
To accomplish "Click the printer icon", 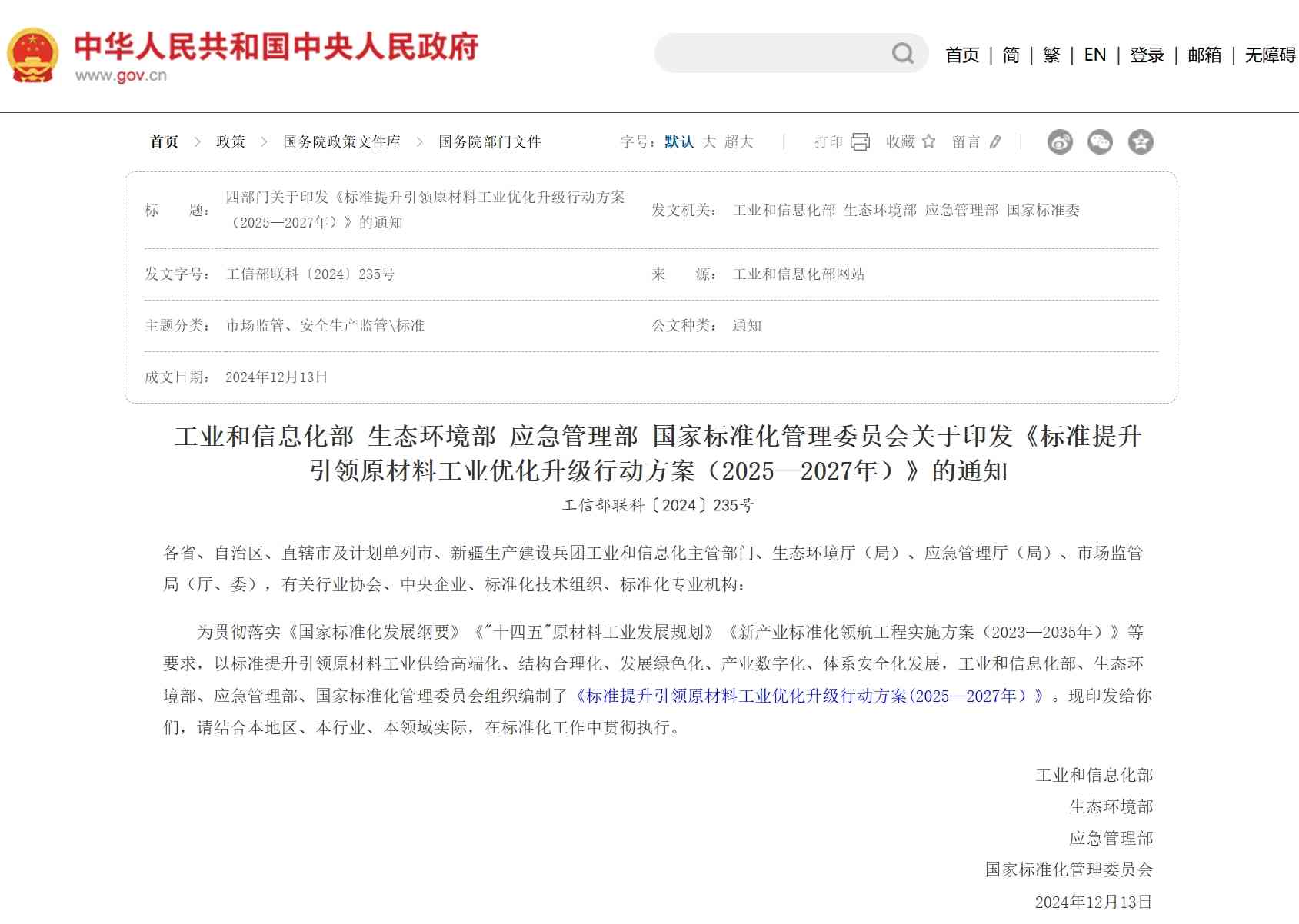I will (860, 142).
